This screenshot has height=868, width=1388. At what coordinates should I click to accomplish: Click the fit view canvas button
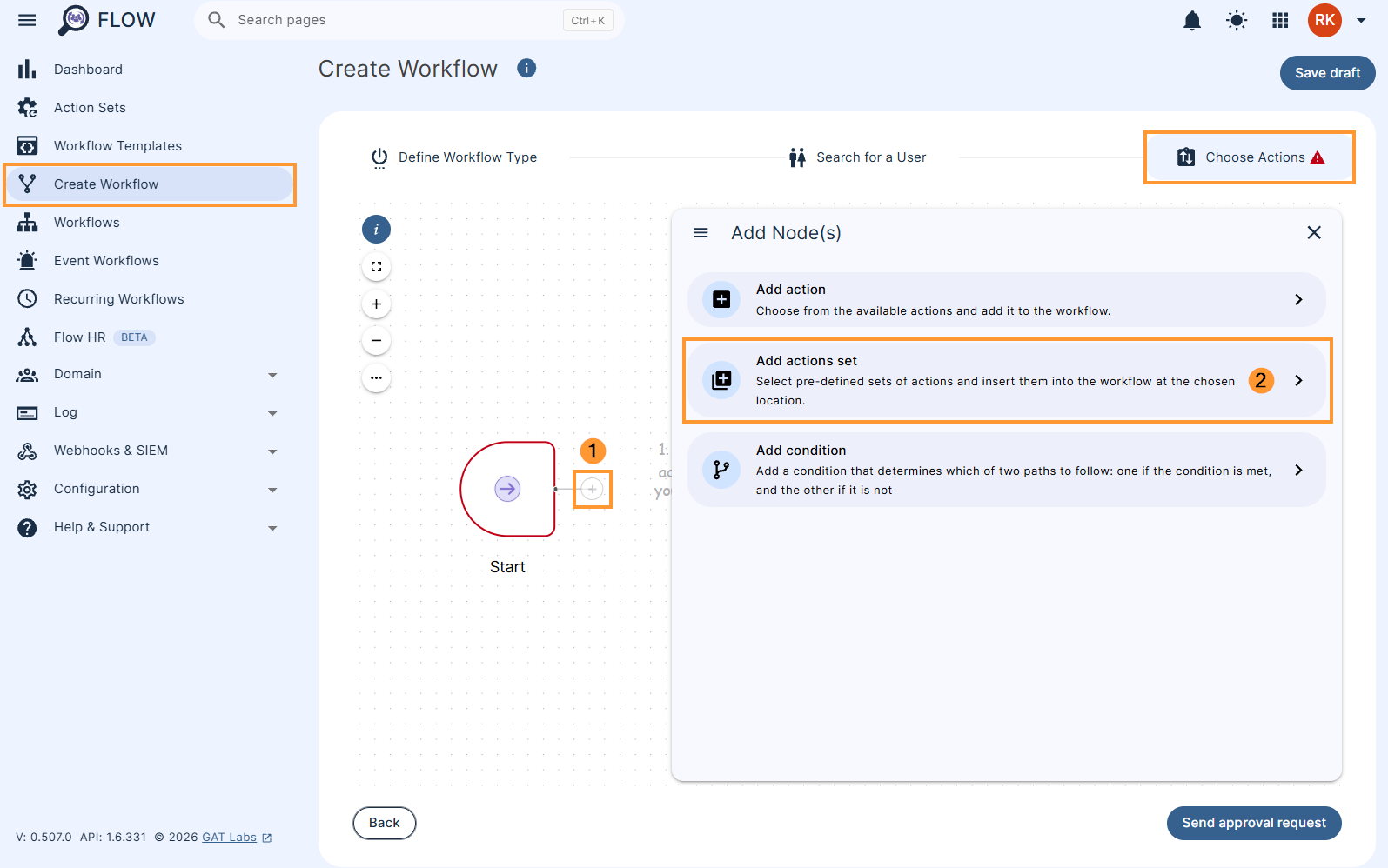(376, 267)
